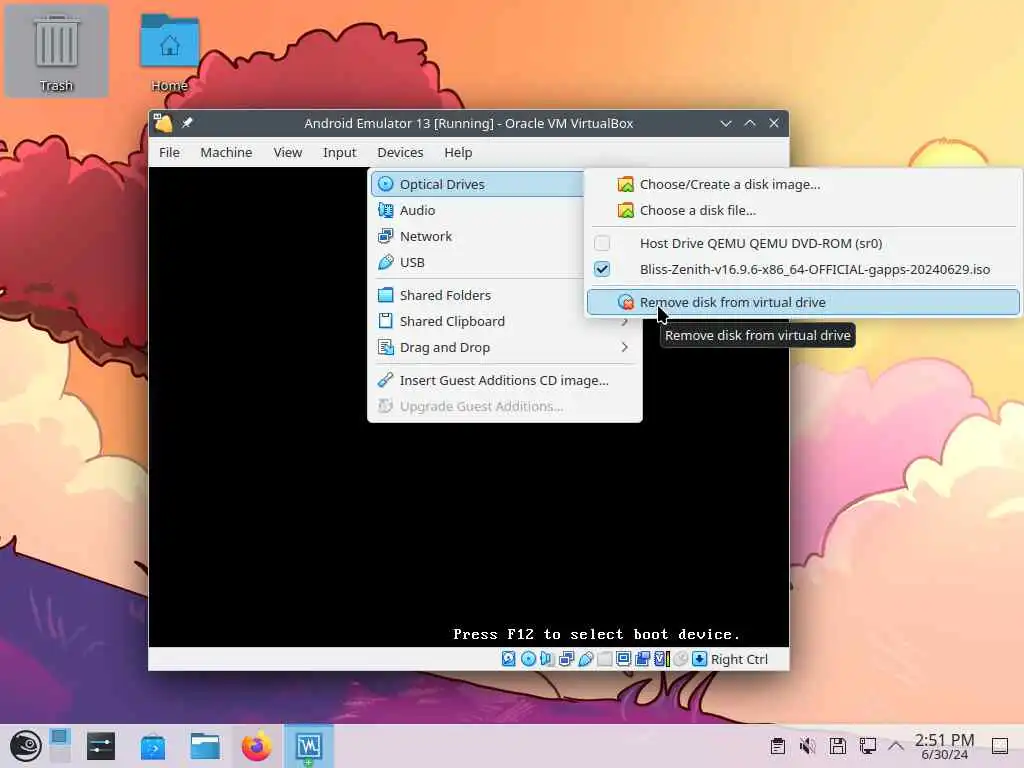Click the VirtualBox taskbar entry
The image size is (1024, 768).
tap(309, 746)
